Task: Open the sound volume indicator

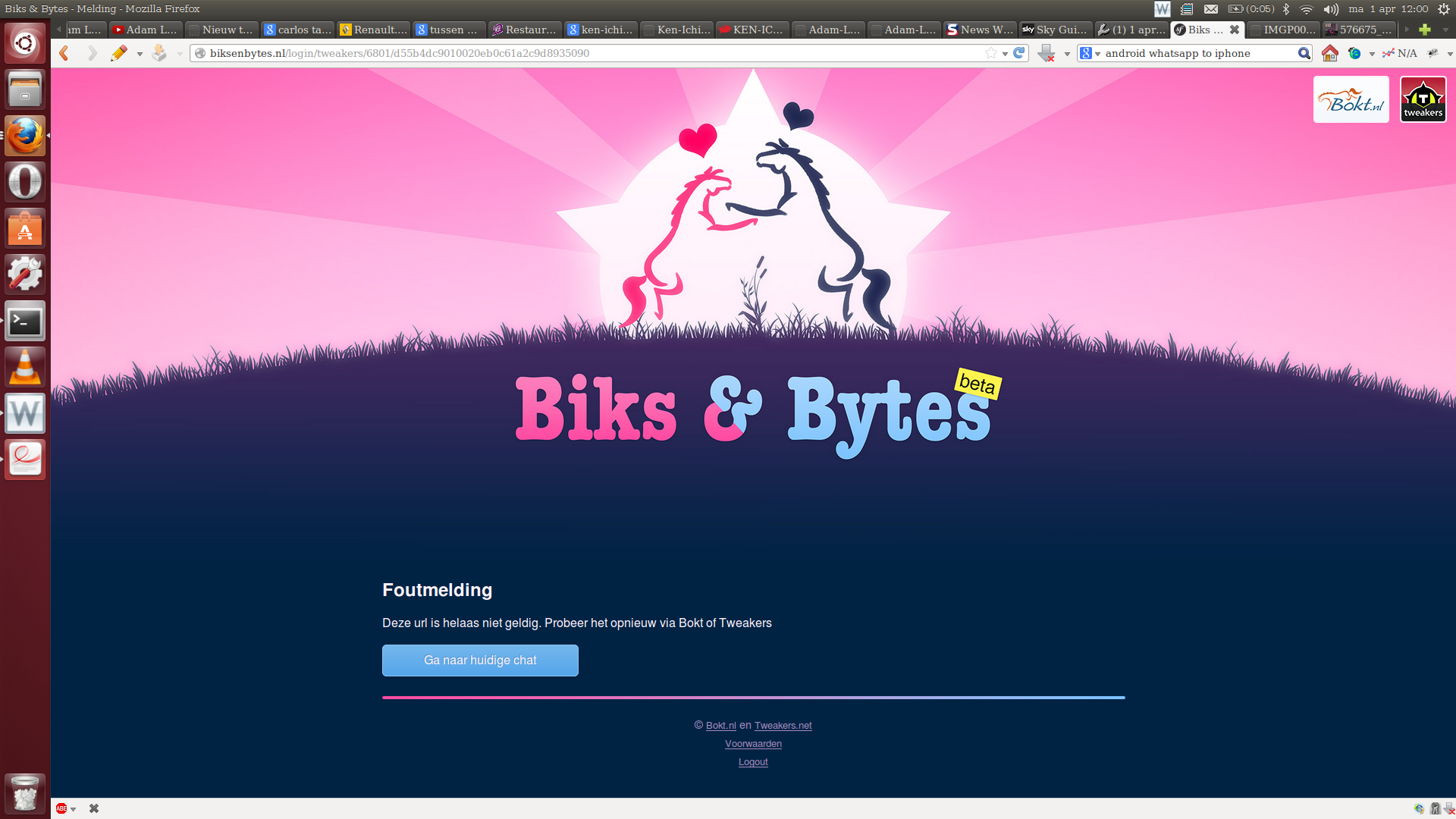Action: click(1331, 9)
